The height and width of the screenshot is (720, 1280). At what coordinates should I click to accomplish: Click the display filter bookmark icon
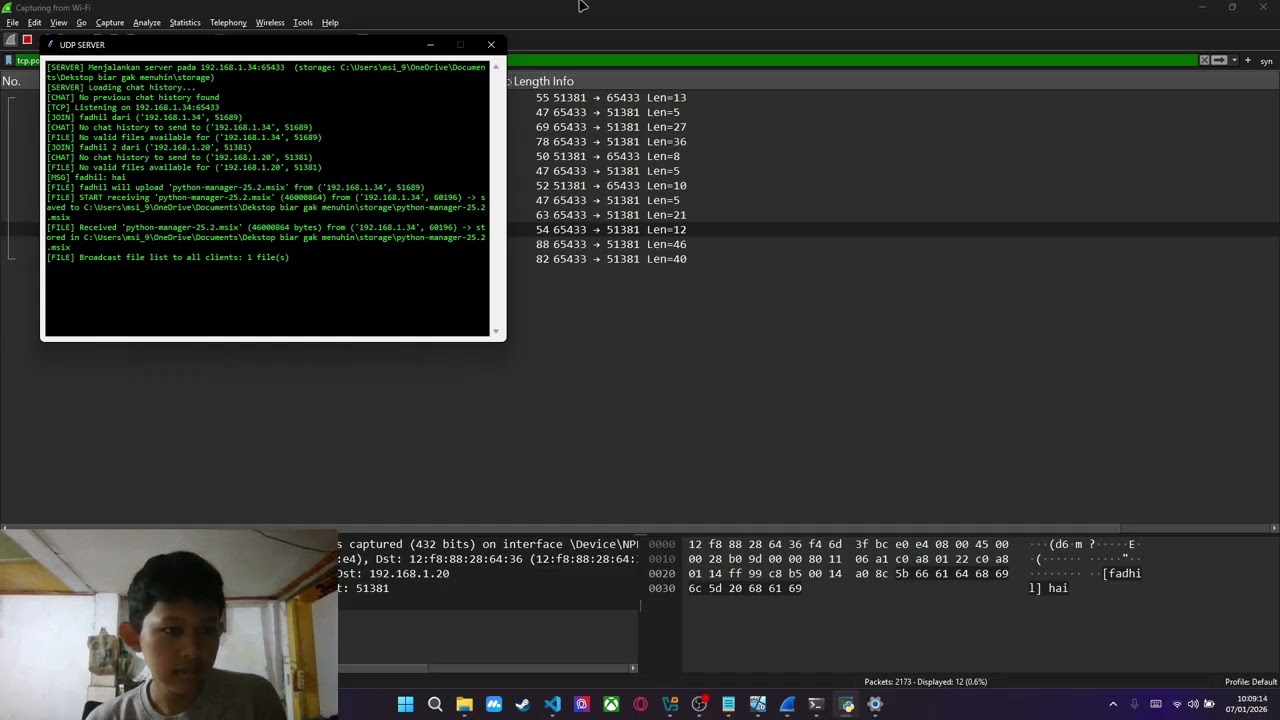point(9,61)
